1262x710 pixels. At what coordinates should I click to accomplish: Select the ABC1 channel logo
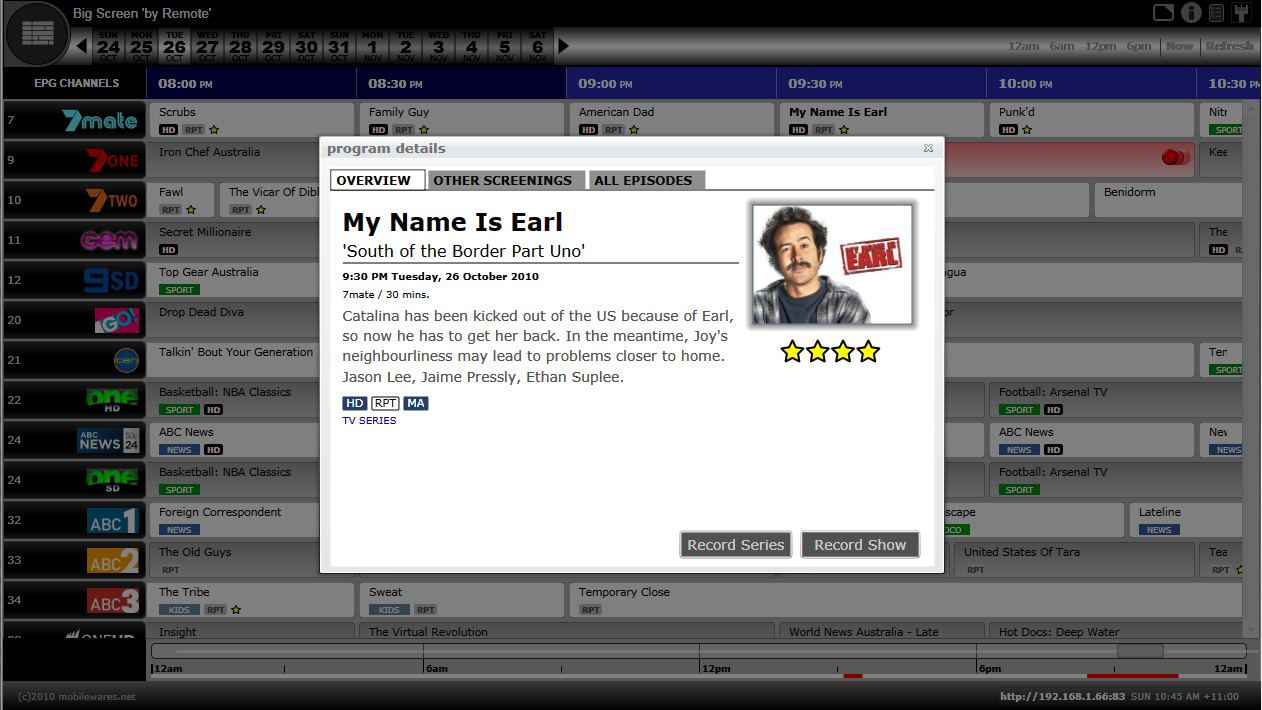click(x=112, y=520)
